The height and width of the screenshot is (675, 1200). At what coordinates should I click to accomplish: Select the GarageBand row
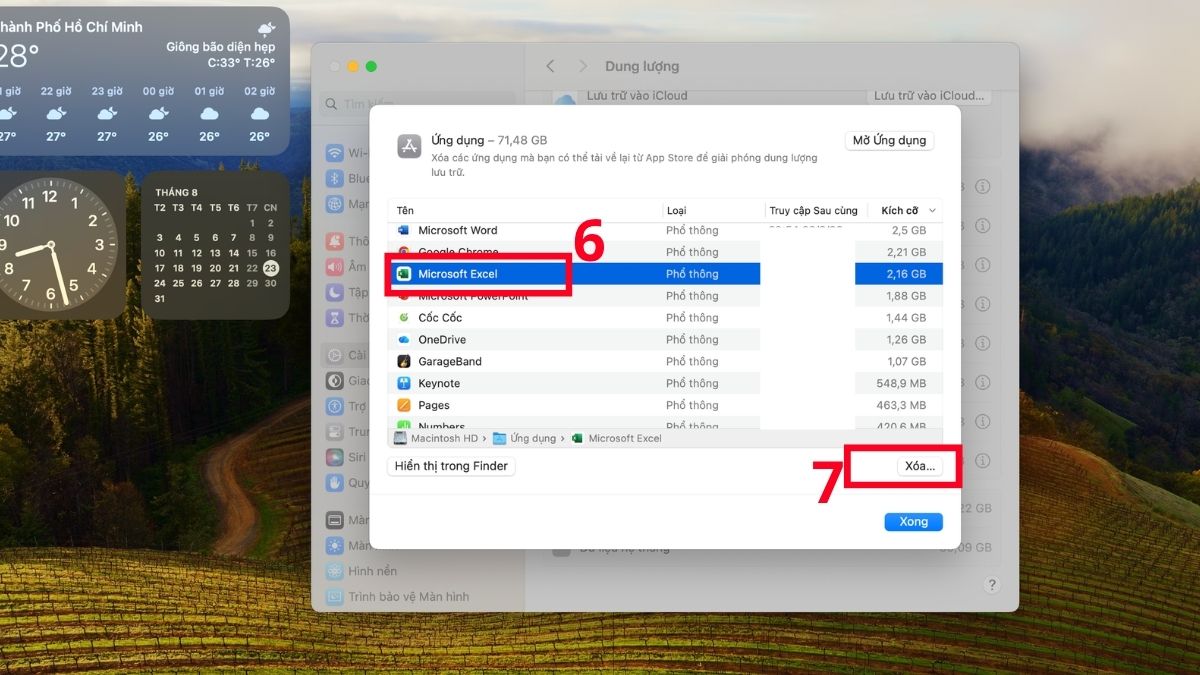[x=665, y=361]
